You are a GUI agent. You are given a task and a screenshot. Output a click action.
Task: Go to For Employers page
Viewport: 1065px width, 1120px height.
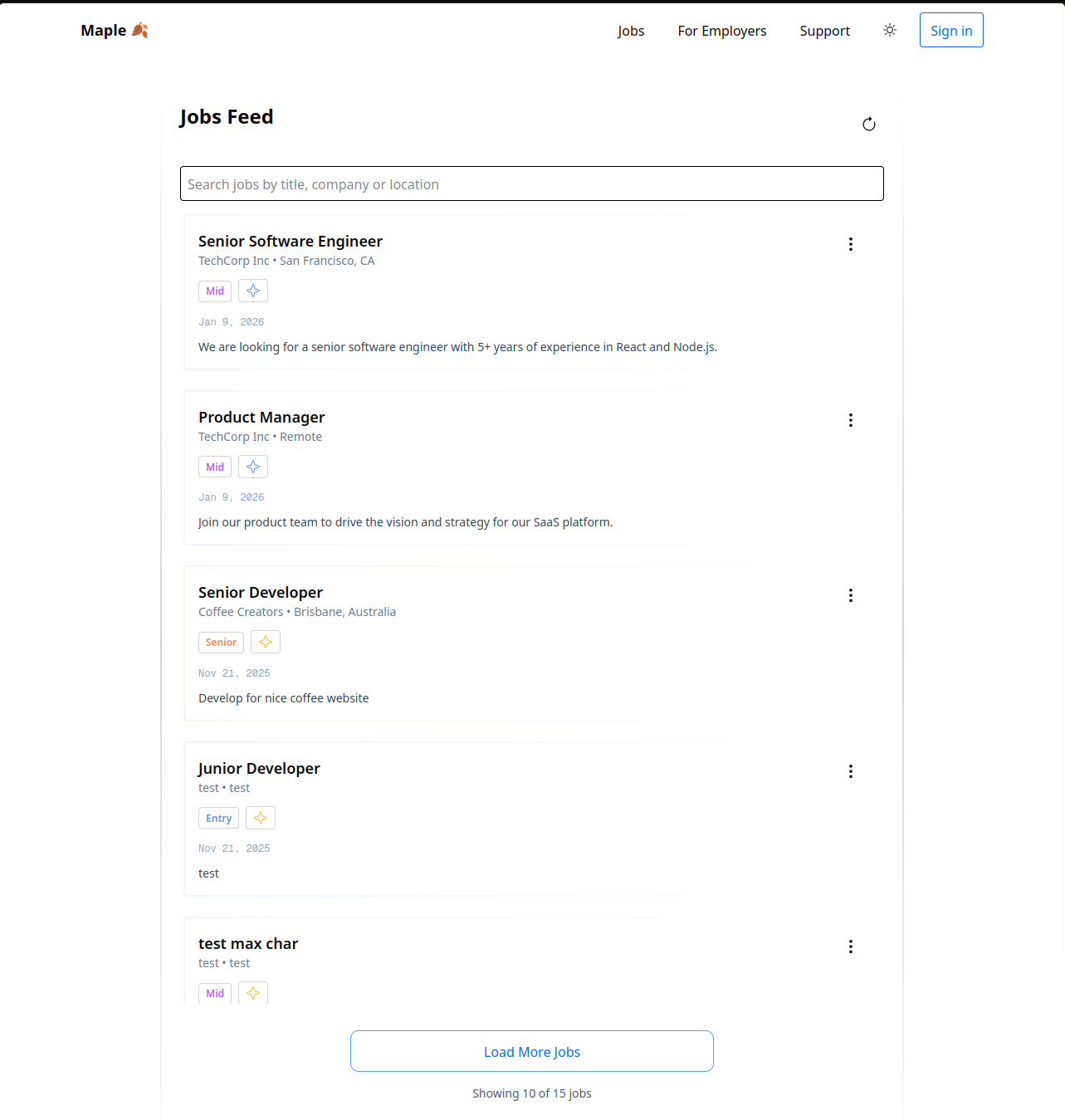(722, 31)
